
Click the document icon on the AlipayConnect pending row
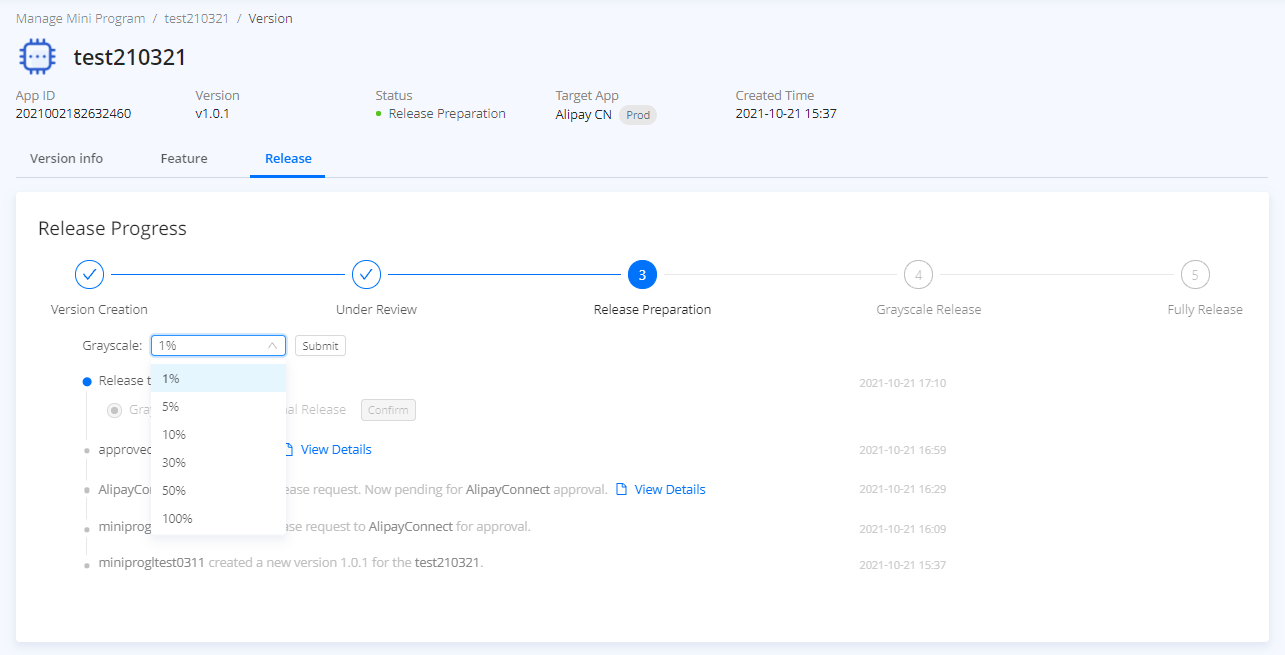(x=622, y=490)
